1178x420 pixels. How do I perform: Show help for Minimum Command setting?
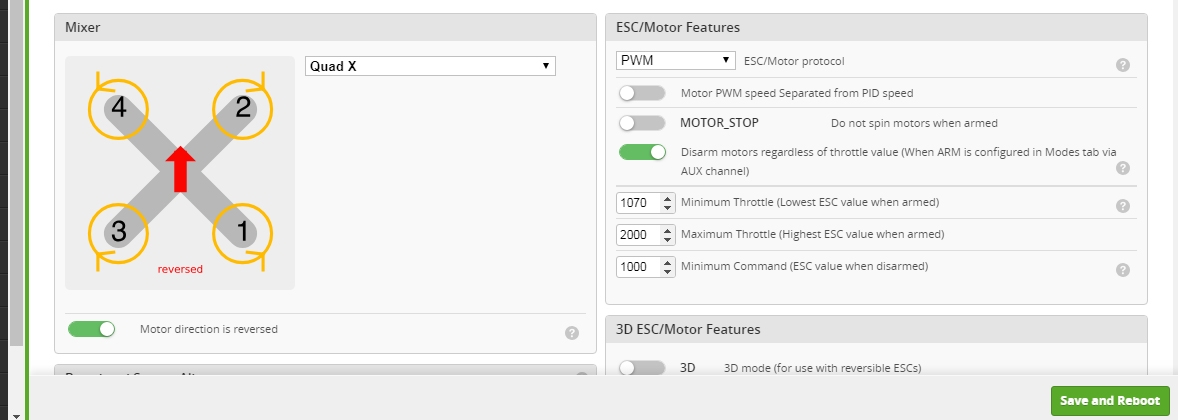pyautogui.click(x=1122, y=270)
